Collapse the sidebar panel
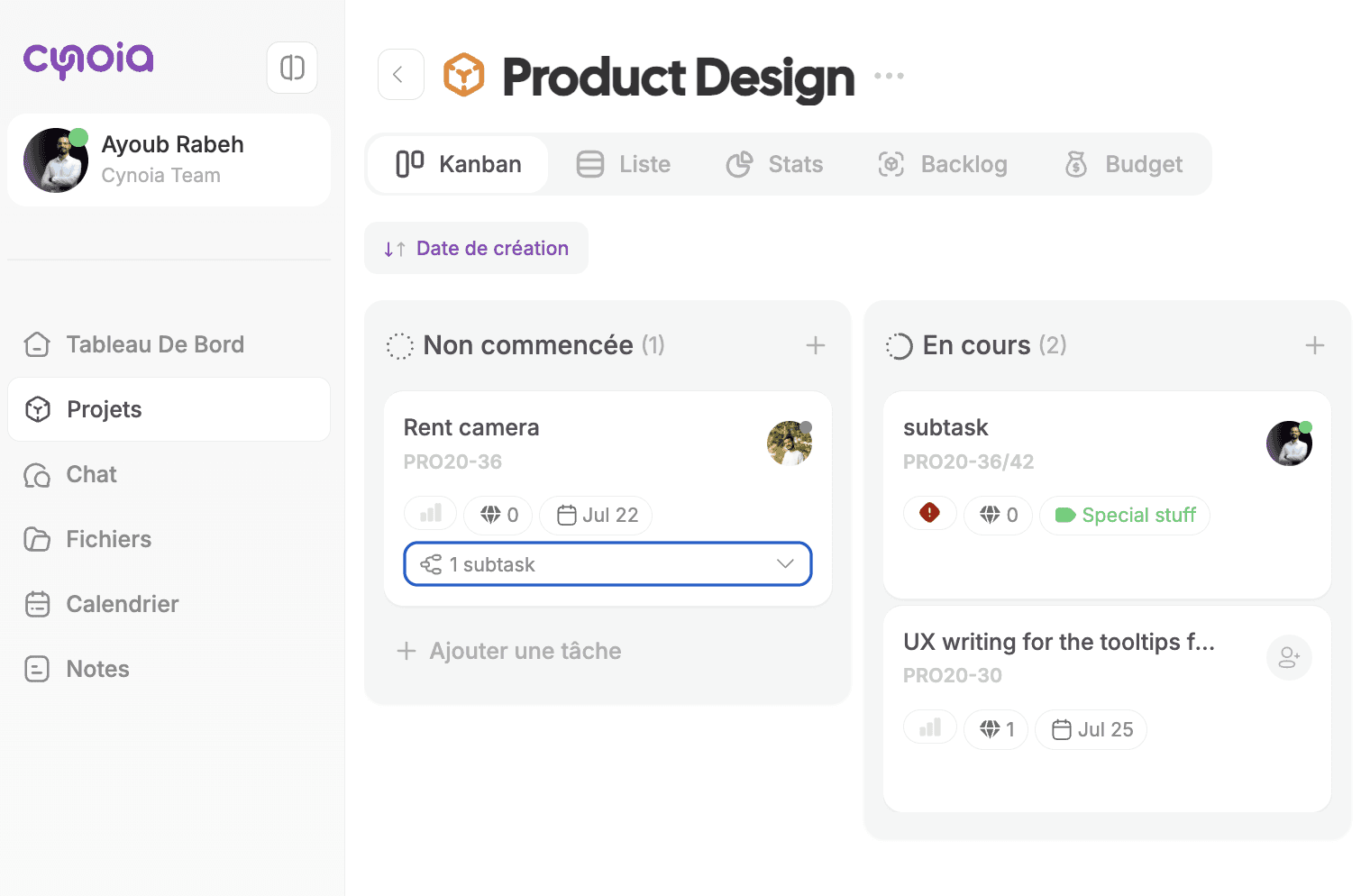The height and width of the screenshot is (896, 1361). pyautogui.click(x=292, y=68)
